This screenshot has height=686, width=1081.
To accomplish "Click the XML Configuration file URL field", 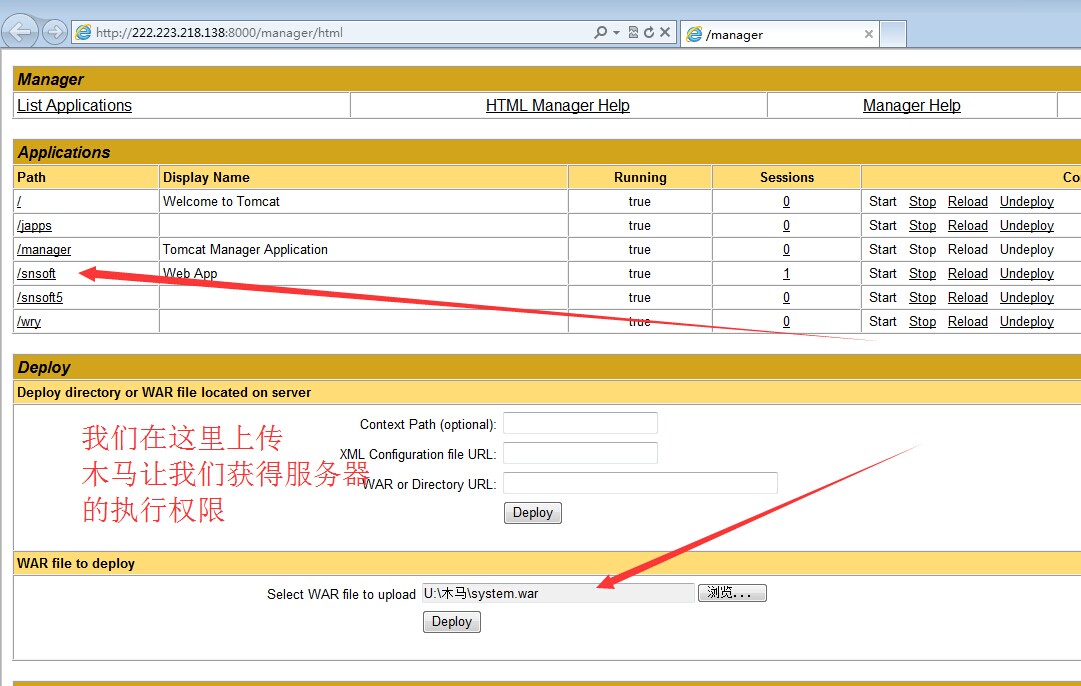I will (580, 453).
